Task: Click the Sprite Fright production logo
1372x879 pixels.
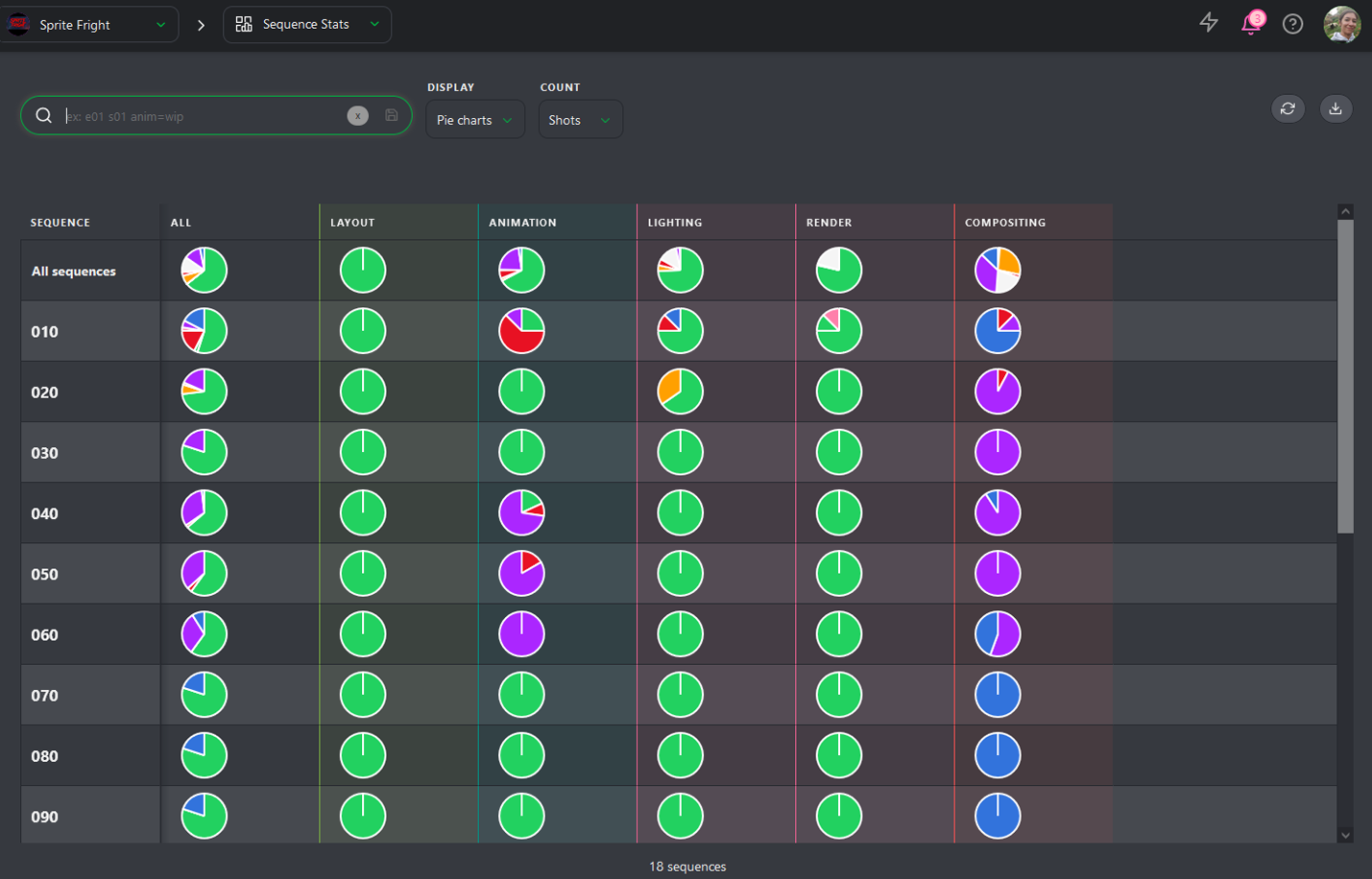Action: 18,24
